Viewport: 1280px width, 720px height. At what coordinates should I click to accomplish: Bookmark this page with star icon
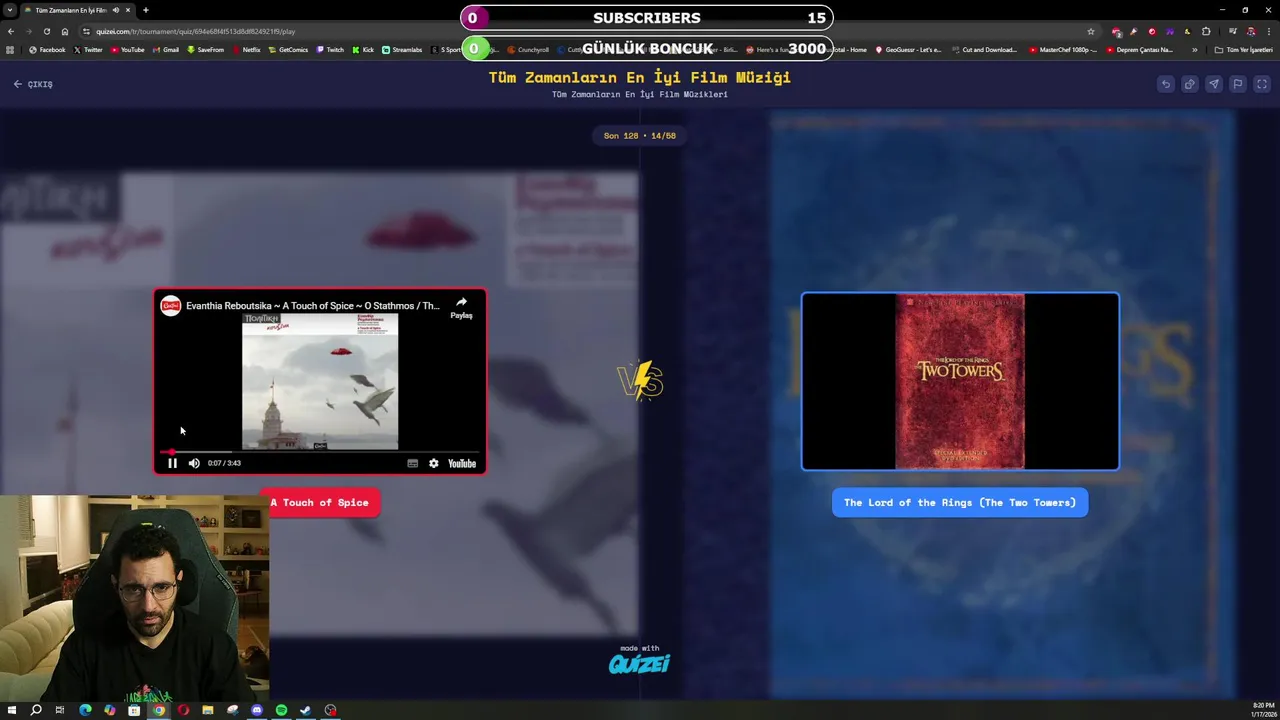click(1090, 31)
